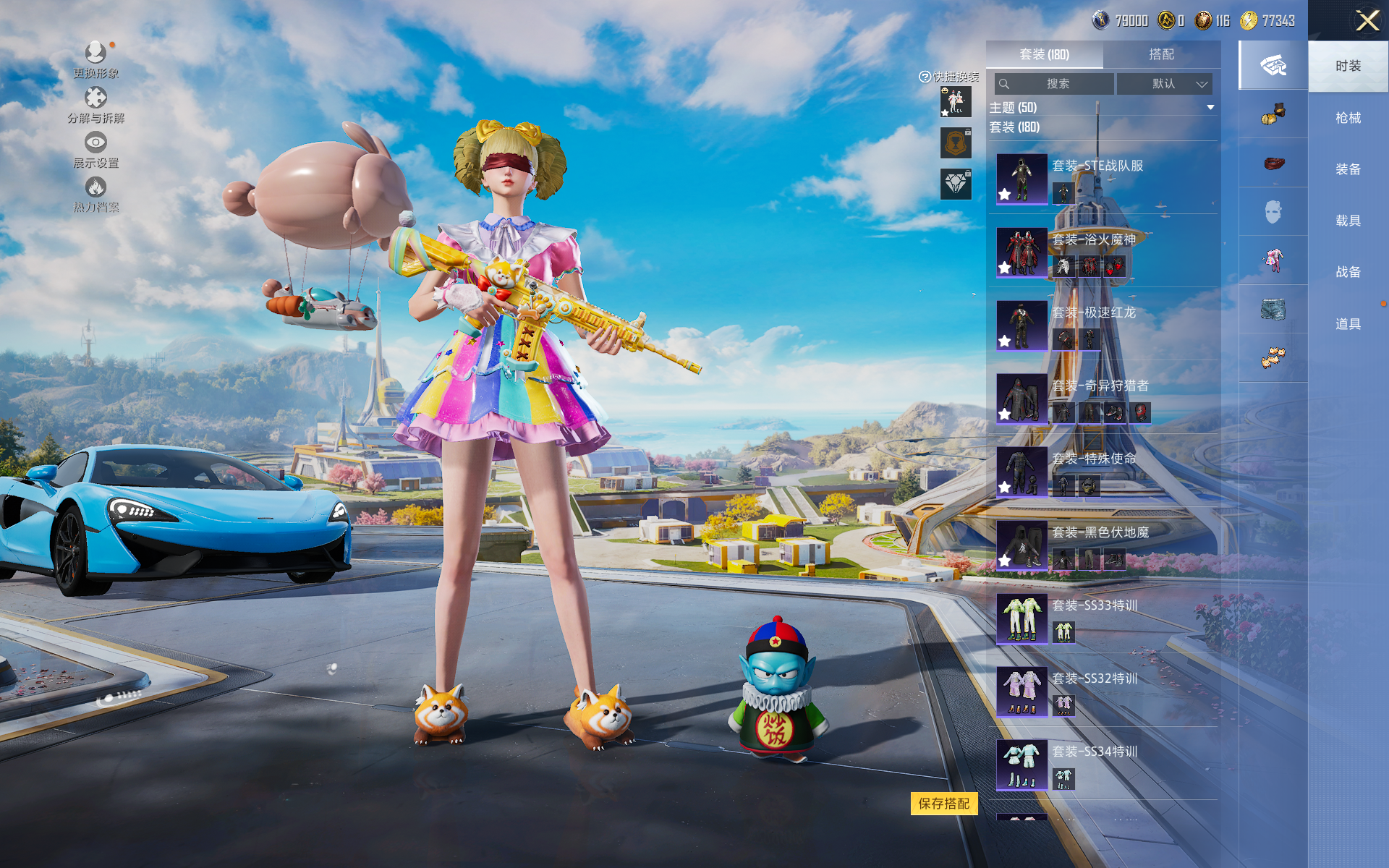Toggle 展示设置 eye display settings
The height and width of the screenshot is (868, 1389).
[x=95, y=142]
